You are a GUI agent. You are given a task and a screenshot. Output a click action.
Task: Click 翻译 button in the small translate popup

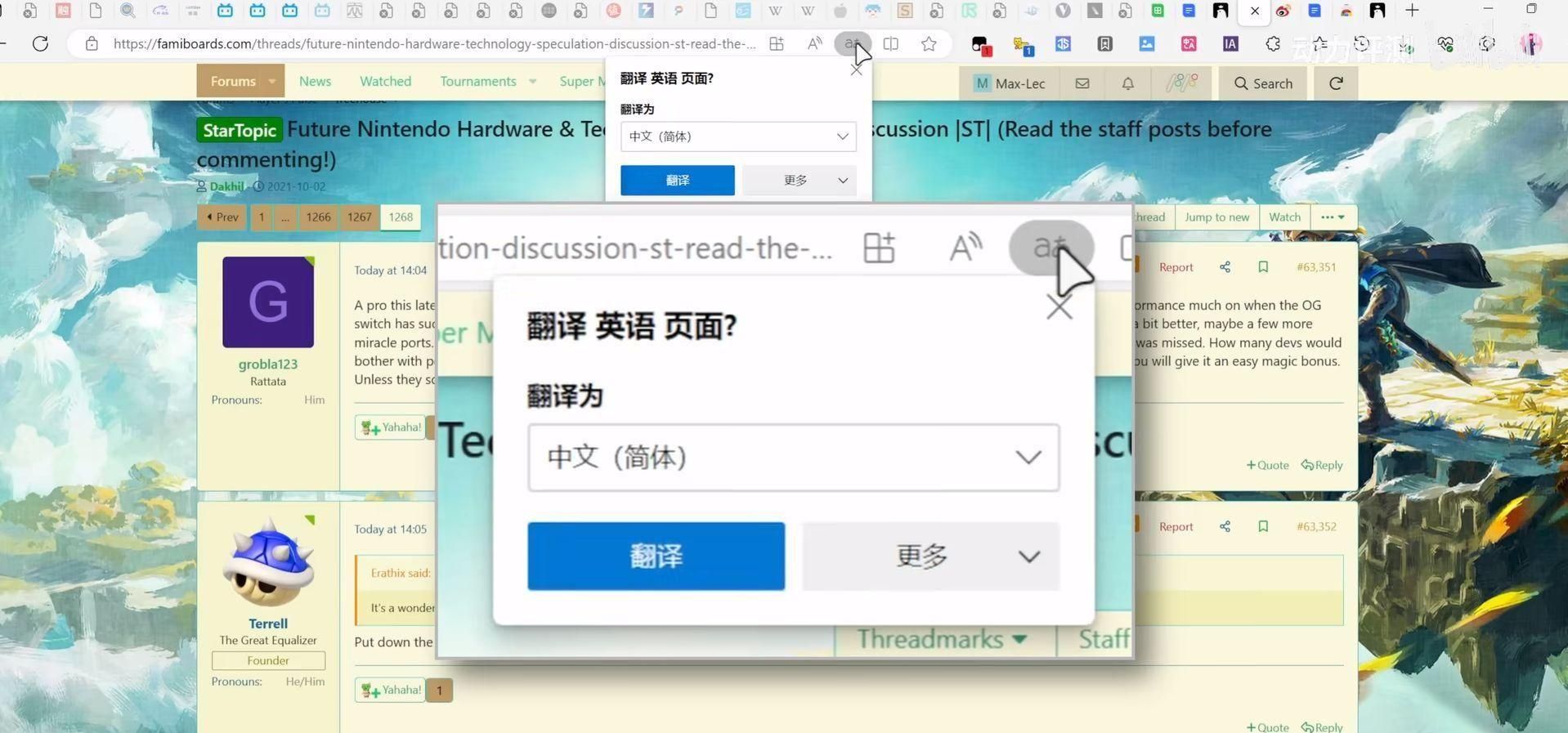click(677, 181)
